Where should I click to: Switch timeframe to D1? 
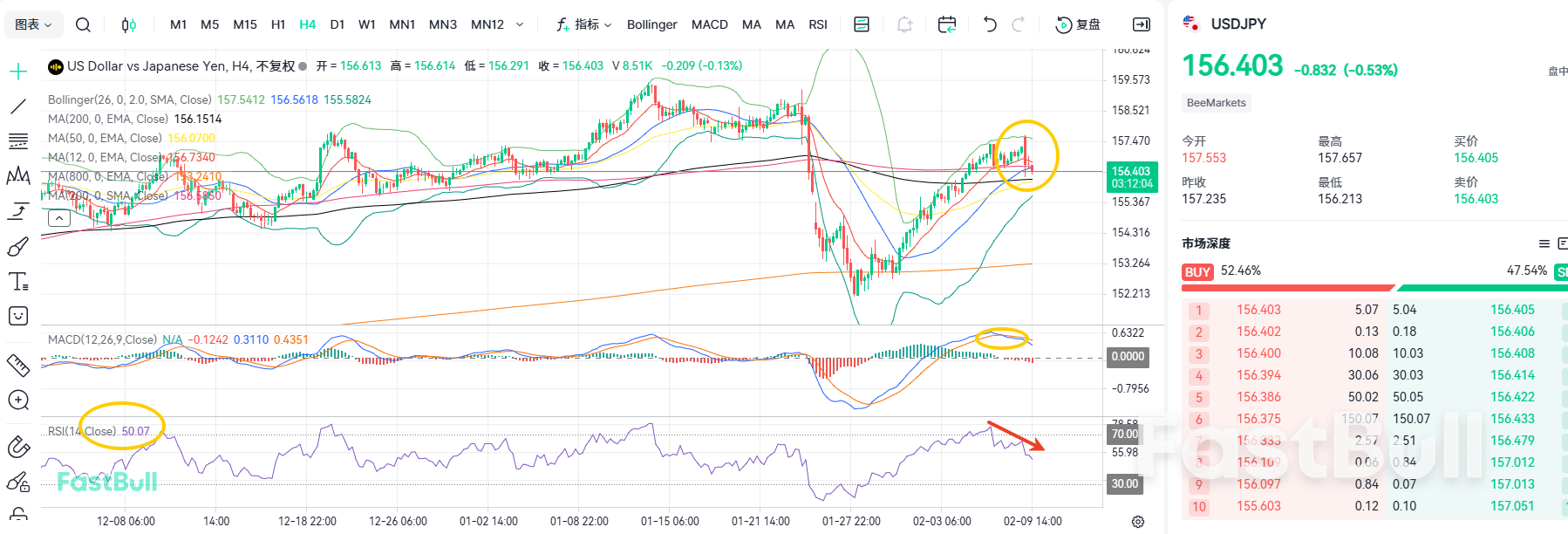click(337, 24)
